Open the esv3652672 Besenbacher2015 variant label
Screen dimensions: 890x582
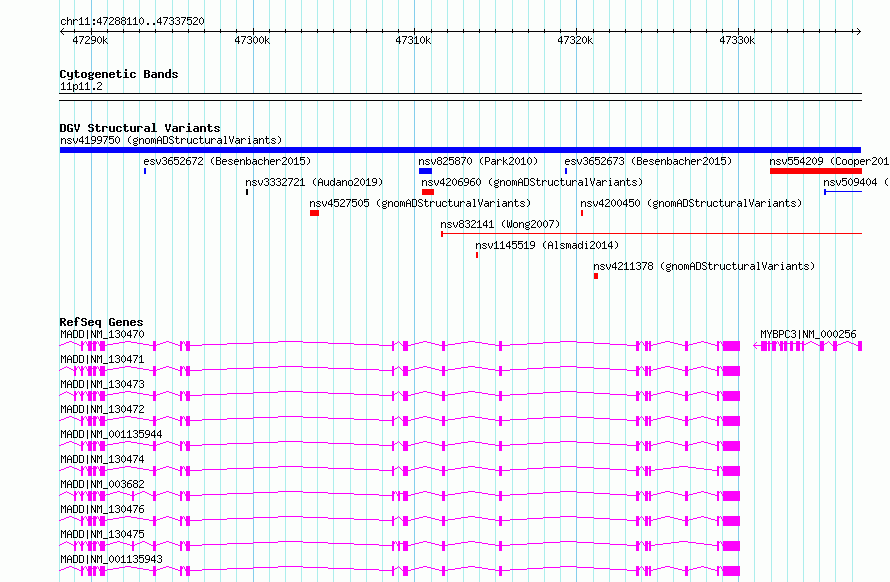tap(227, 161)
